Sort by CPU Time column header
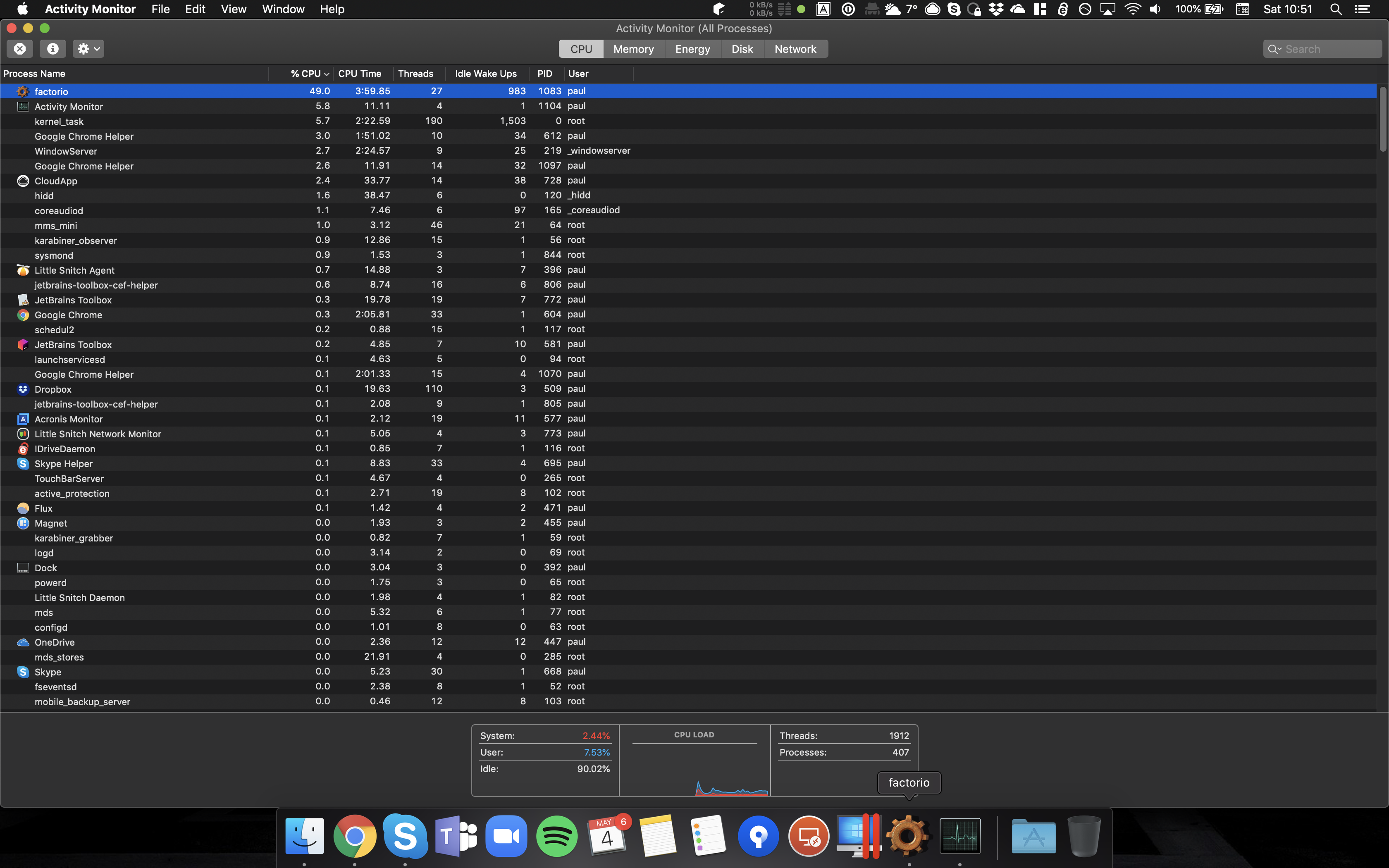Viewport: 1389px width, 868px height. click(363, 74)
